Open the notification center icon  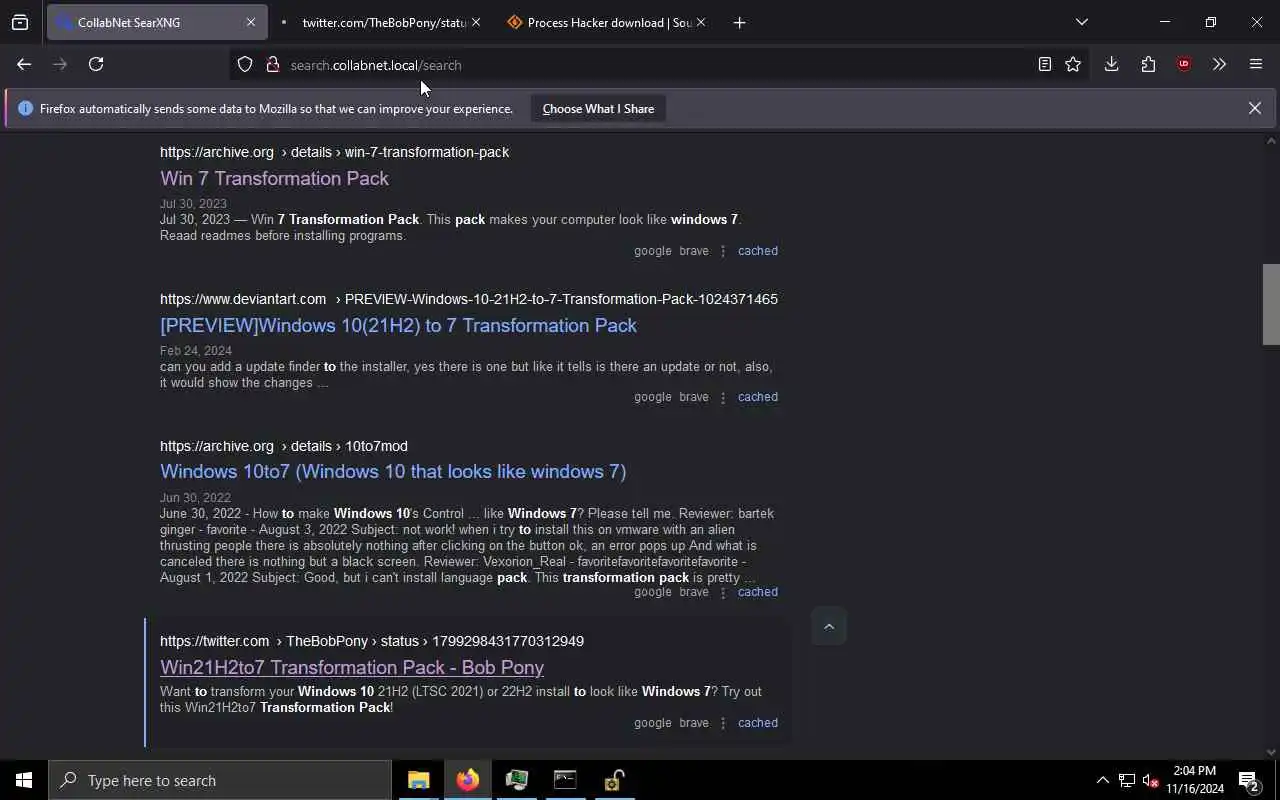click(1249, 780)
